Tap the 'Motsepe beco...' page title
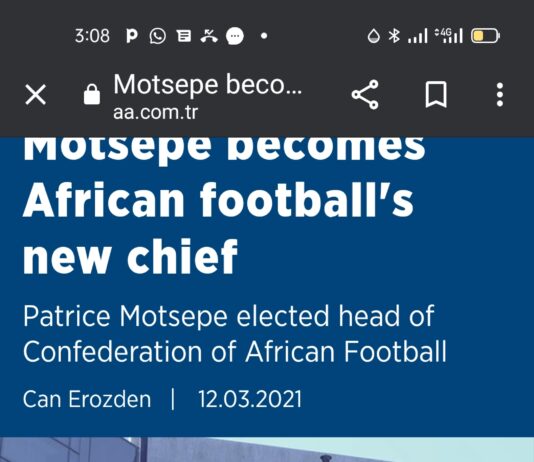The height and width of the screenshot is (462, 534). pos(207,85)
